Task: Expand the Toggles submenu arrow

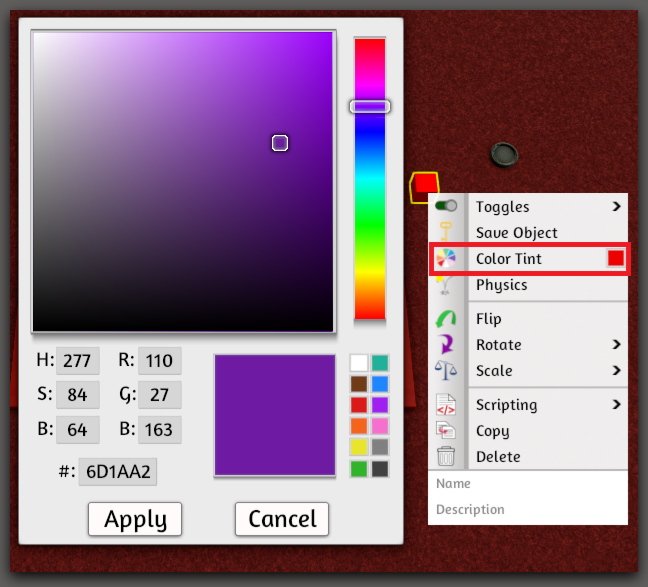Action: point(617,206)
